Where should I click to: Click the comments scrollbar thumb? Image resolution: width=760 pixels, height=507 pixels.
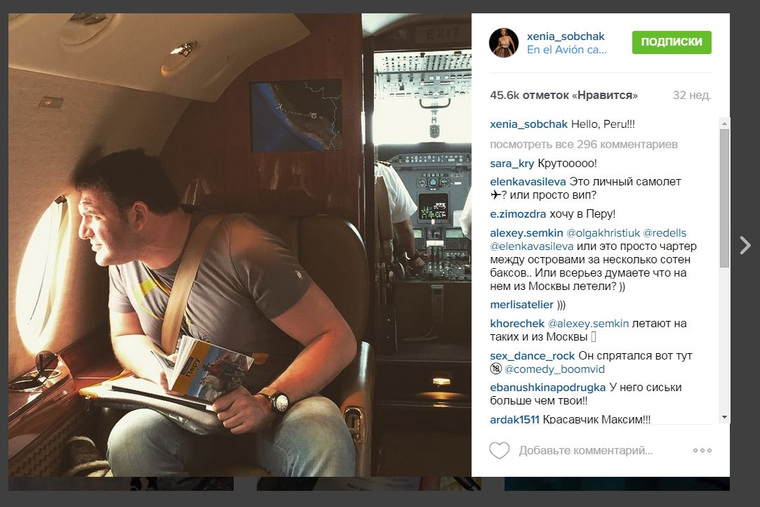click(724, 198)
